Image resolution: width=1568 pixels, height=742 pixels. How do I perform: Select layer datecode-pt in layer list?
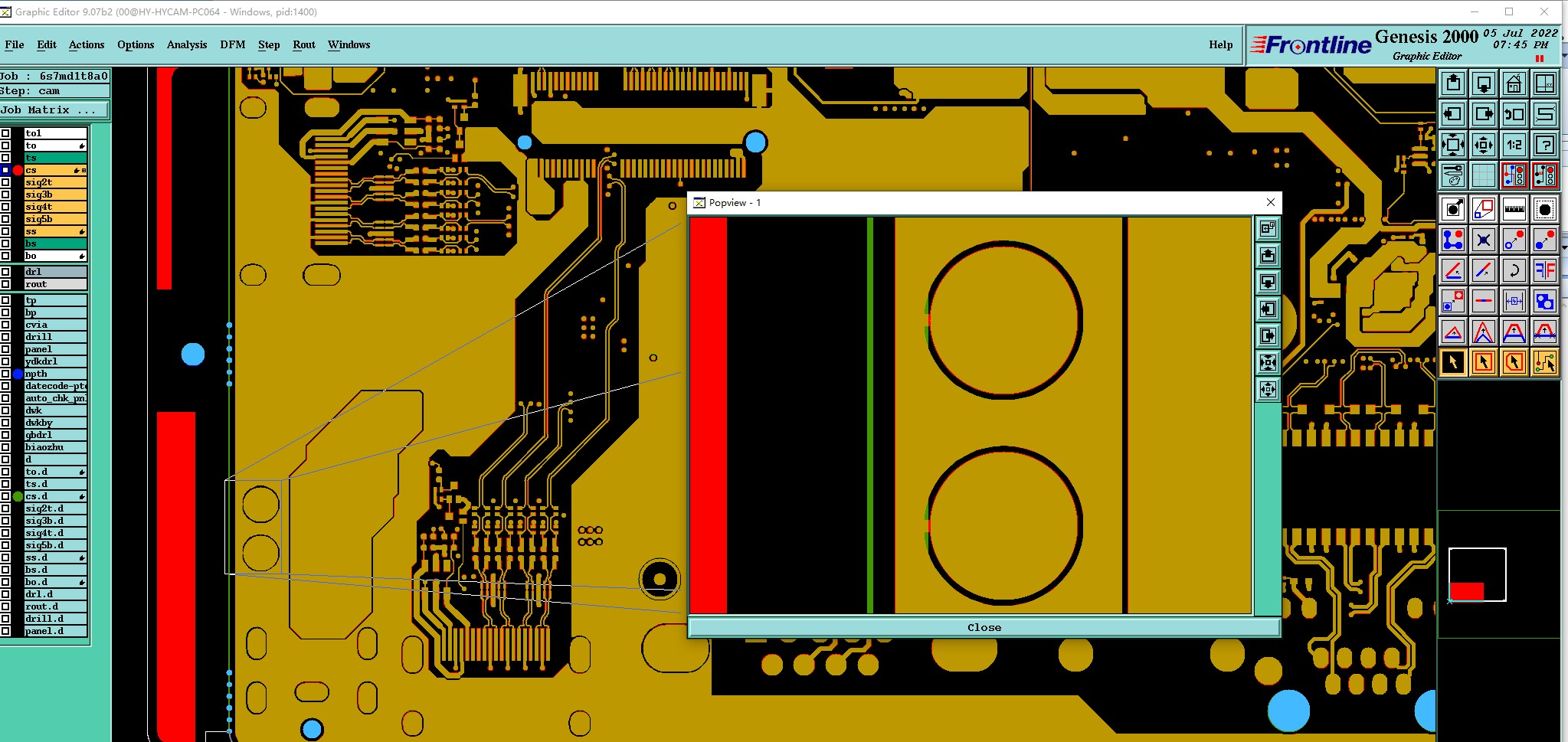pos(55,386)
